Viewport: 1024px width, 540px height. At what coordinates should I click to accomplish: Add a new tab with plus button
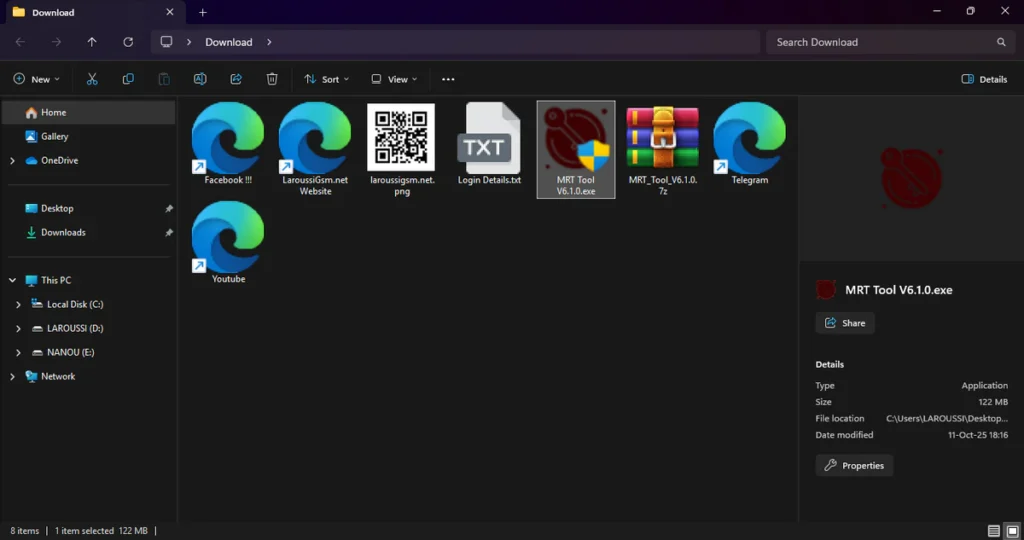point(202,12)
